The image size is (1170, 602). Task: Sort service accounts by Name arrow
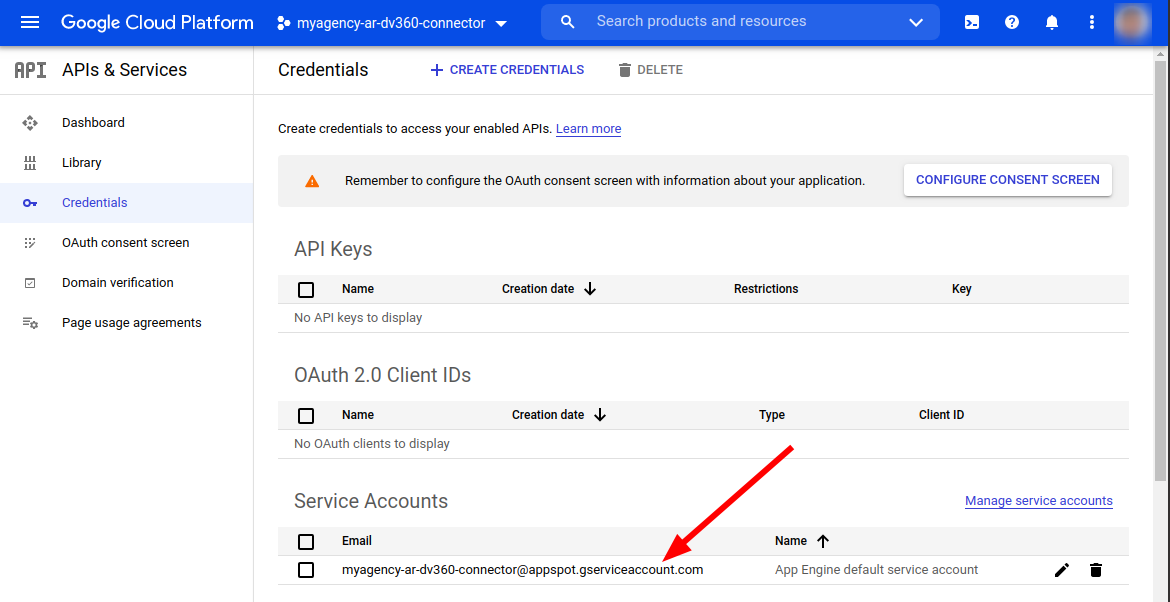[823, 541]
